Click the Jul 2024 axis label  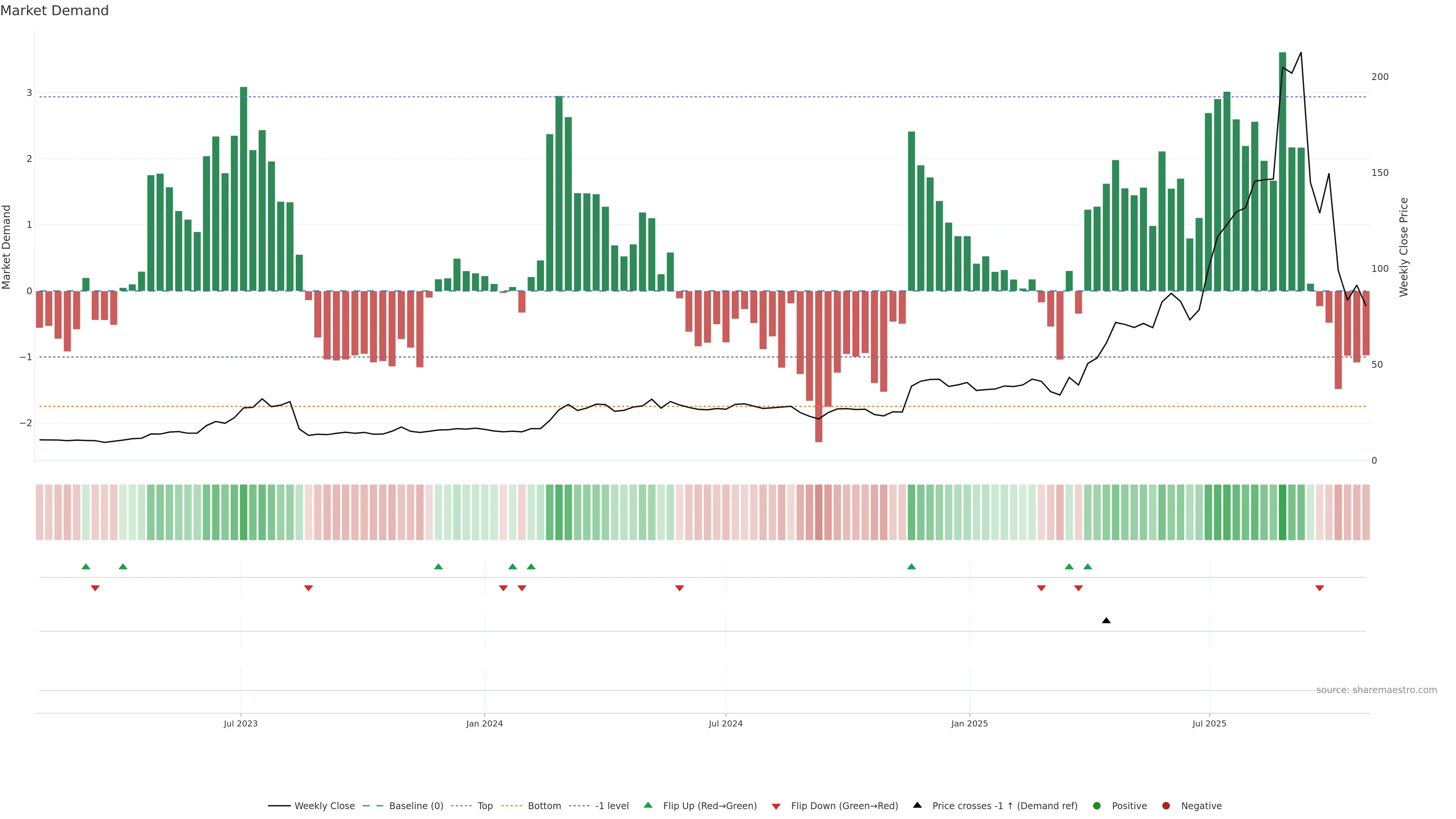(x=725, y=723)
